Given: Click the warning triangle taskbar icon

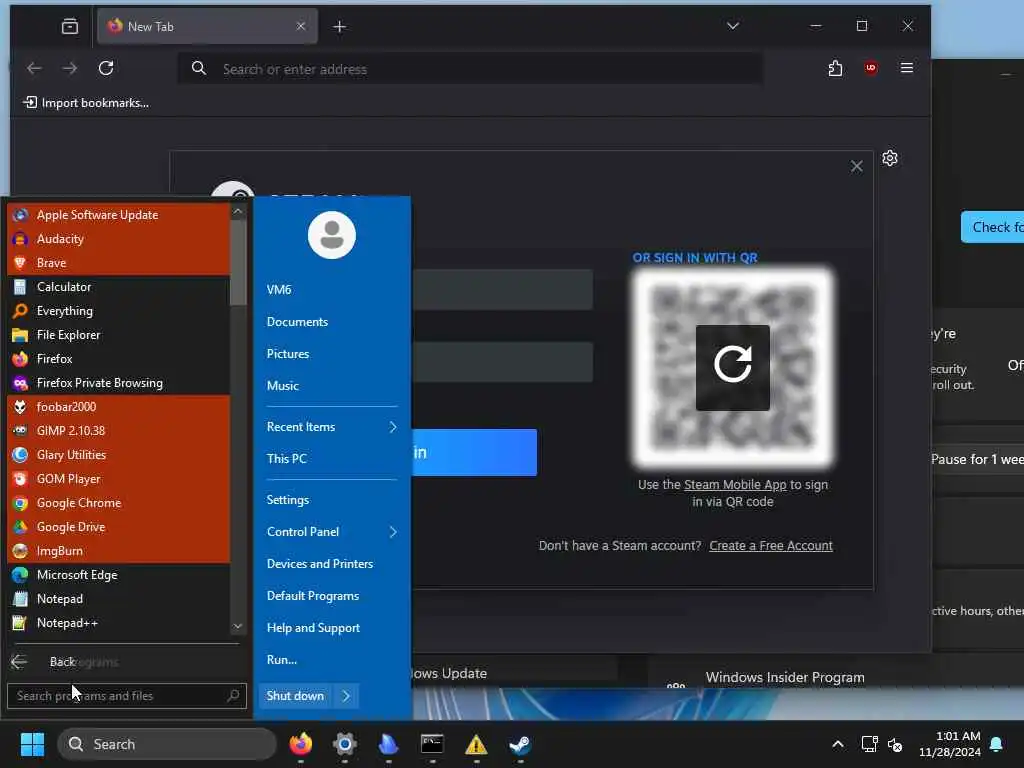Looking at the screenshot, I should pyautogui.click(x=476, y=744).
